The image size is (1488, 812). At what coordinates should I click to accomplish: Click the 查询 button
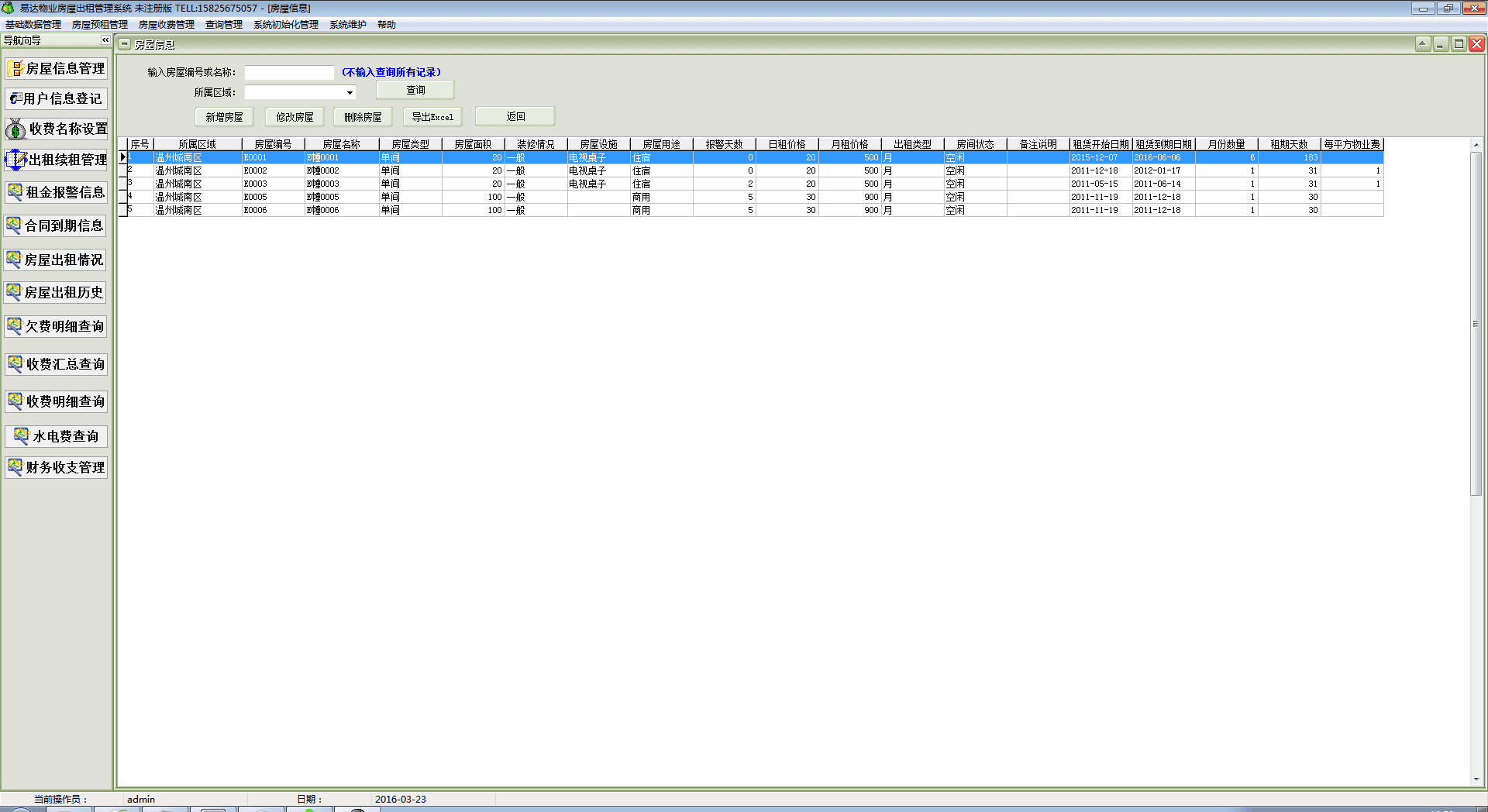tap(415, 91)
